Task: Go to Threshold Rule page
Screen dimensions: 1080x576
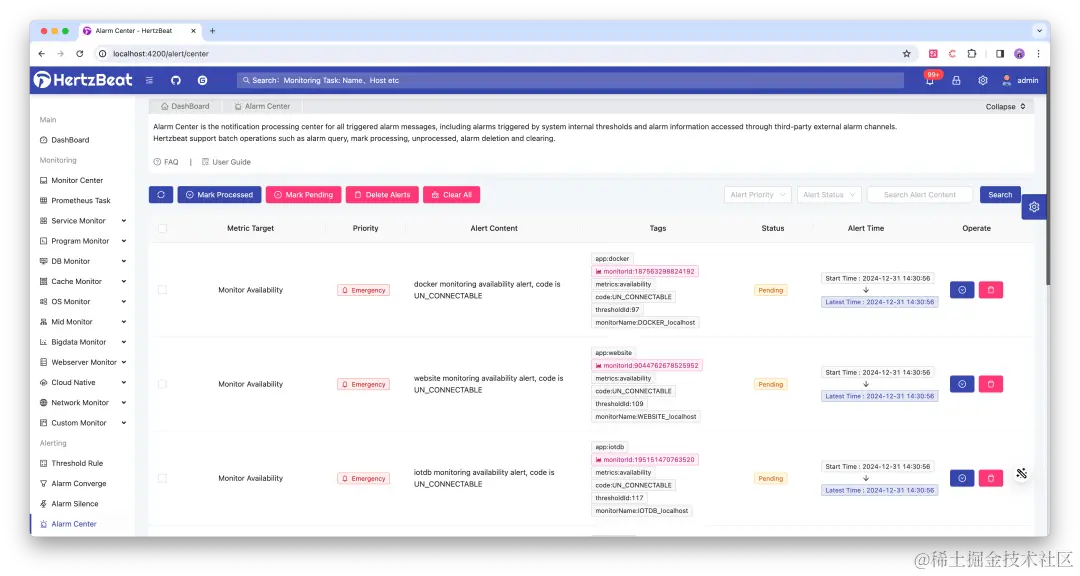Action: (71, 464)
